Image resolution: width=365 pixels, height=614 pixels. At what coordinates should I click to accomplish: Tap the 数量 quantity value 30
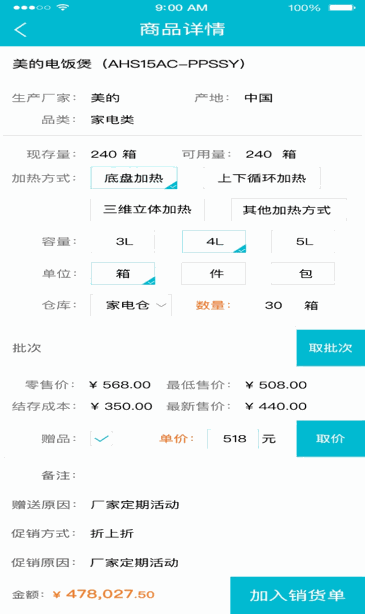point(273,305)
